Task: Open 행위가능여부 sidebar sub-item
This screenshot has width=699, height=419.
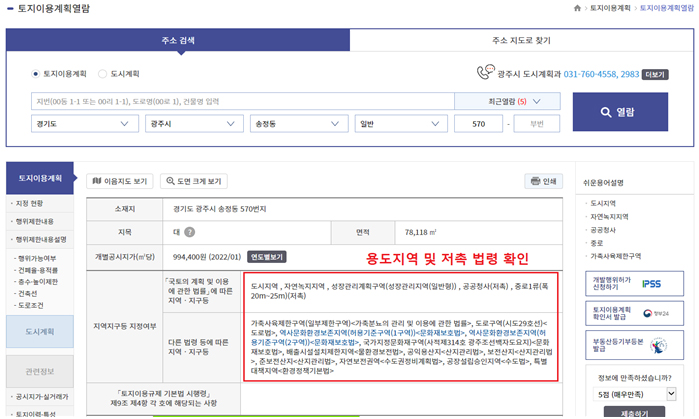Action: tap(37, 259)
